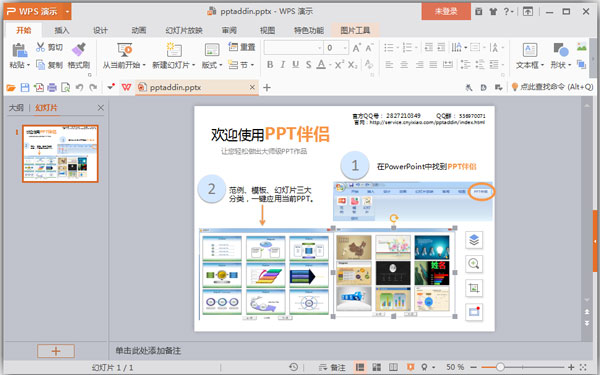Open the Insert (插入) tab
Screen dimensions: 600x375
62,31
